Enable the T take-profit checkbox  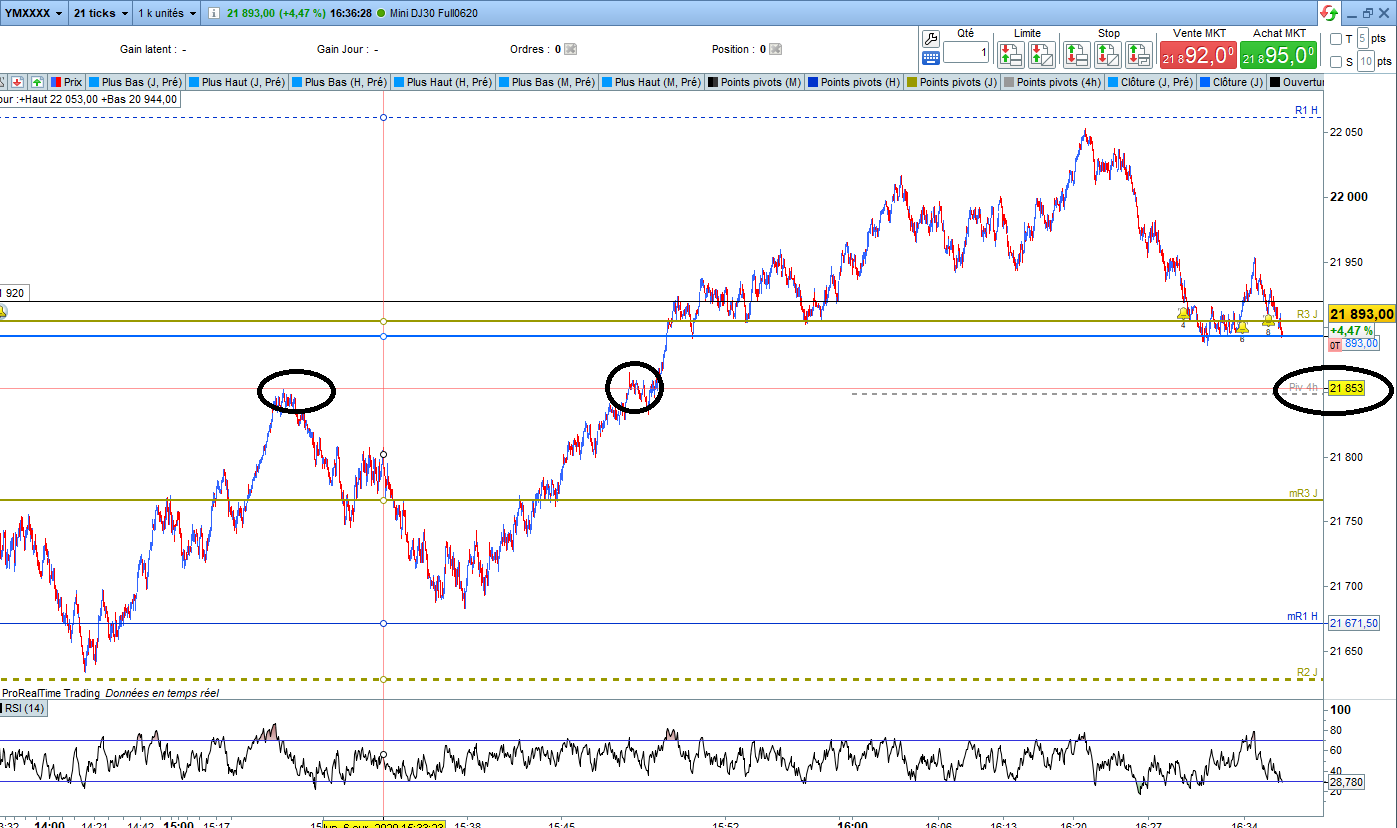pyautogui.click(x=1337, y=39)
